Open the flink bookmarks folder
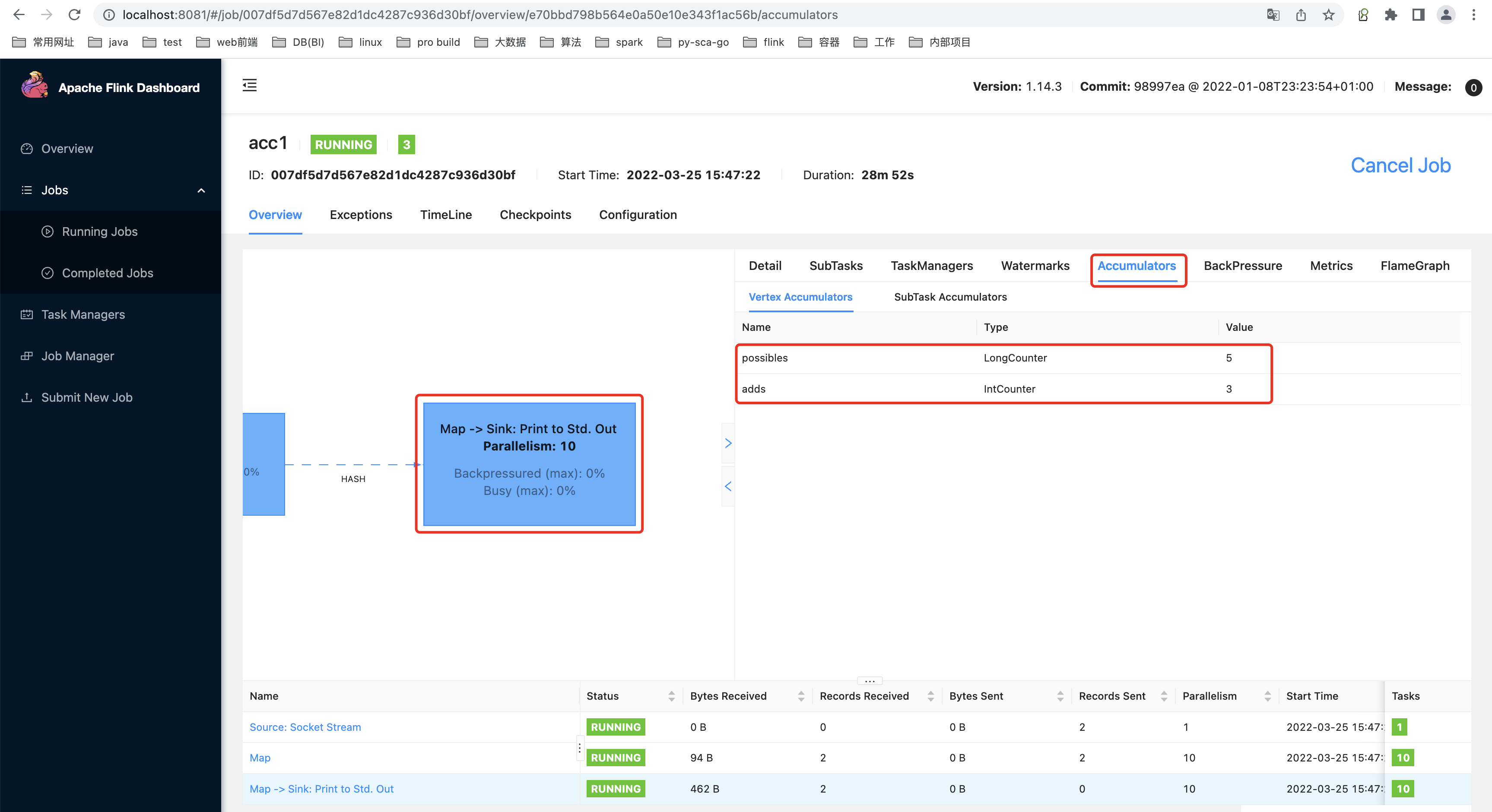The width and height of the screenshot is (1492, 812). pos(764,42)
